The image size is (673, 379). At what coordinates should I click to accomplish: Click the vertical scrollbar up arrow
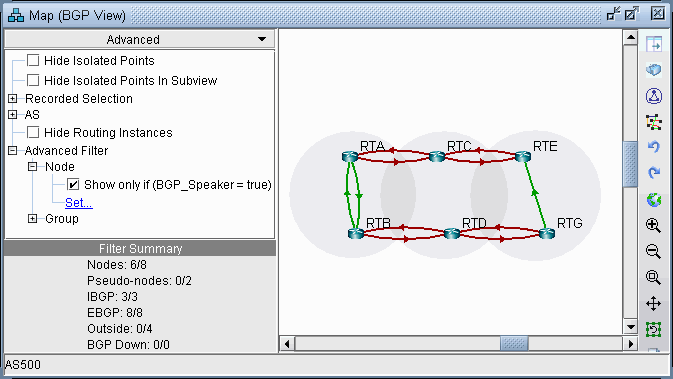tap(631, 38)
